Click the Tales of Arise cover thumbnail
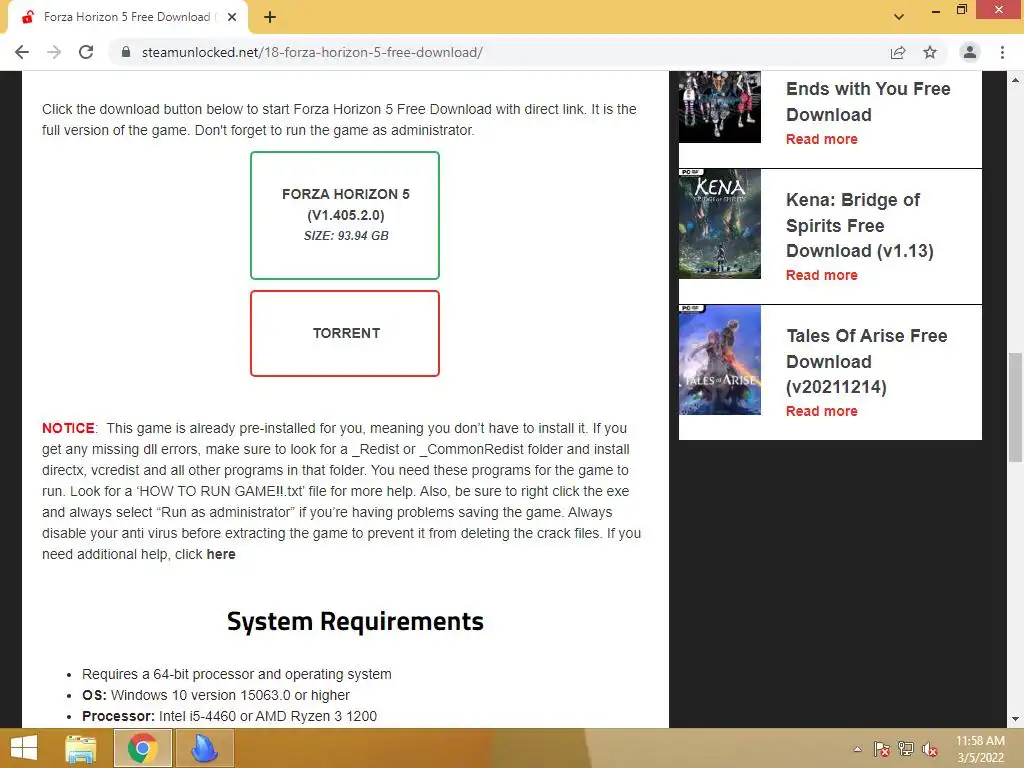The height and width of the screenshot is (768, 1024). click(720, 360)
